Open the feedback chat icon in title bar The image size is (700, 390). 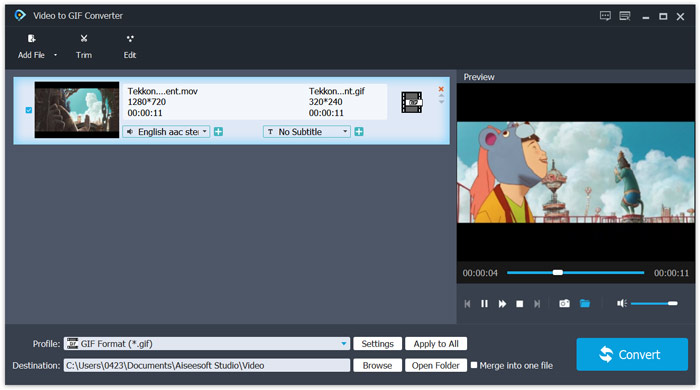(605, 17)
